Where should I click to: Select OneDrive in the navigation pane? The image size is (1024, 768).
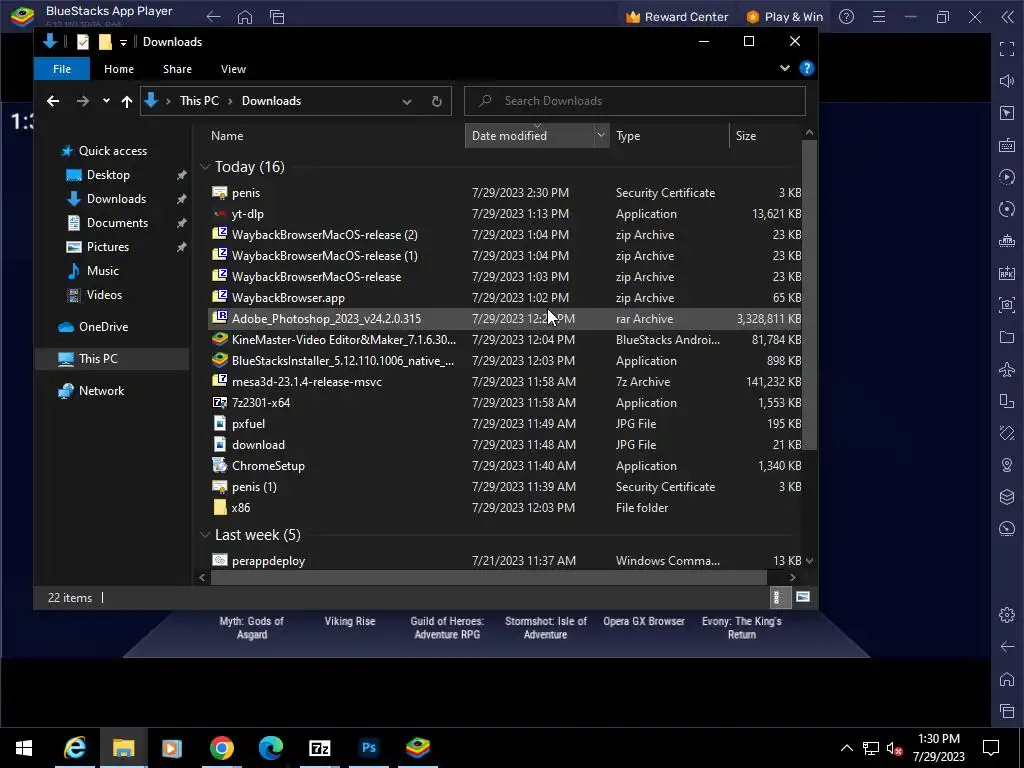point(103,327)
